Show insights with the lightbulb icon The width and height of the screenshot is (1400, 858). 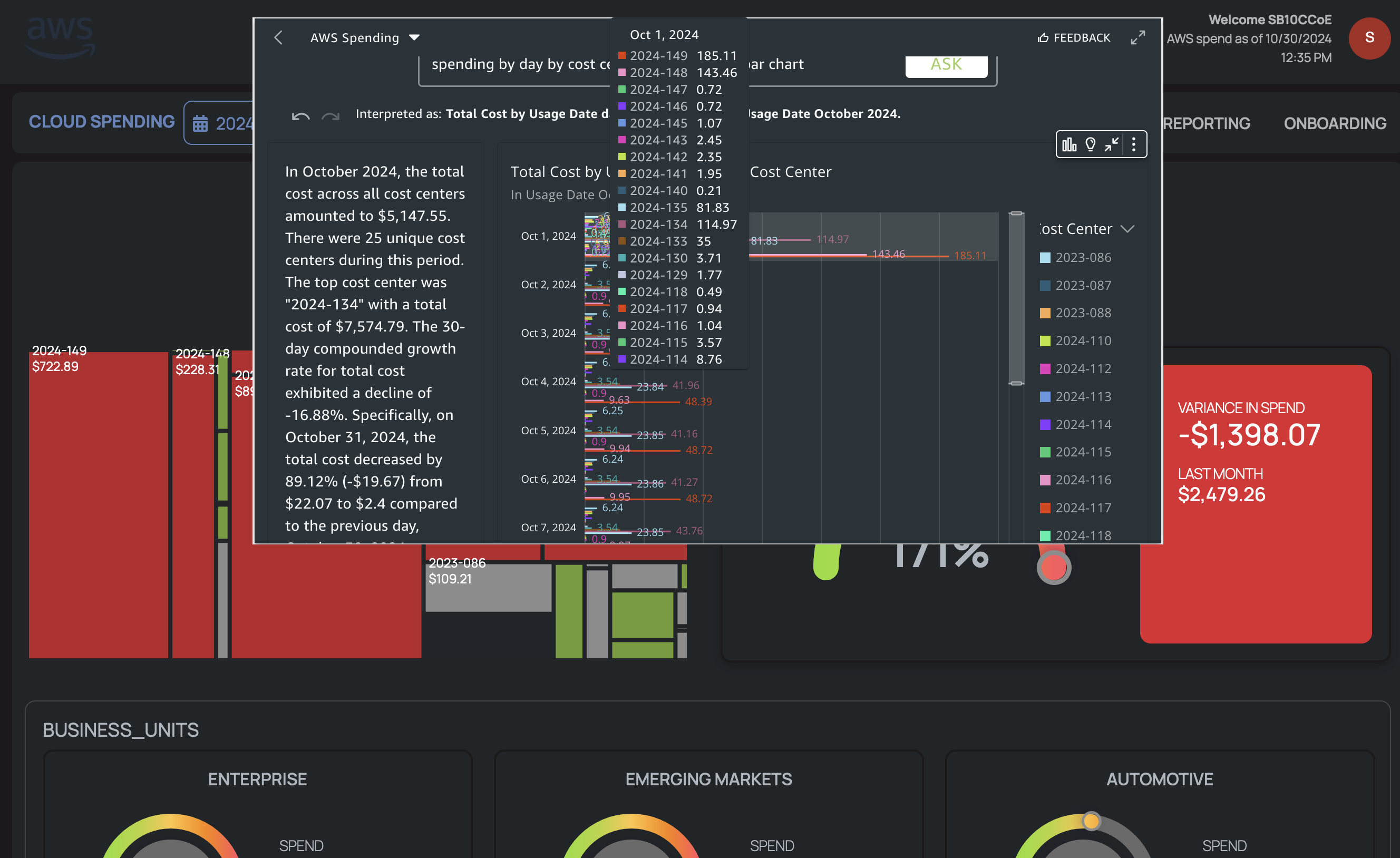pos(1091,144)
